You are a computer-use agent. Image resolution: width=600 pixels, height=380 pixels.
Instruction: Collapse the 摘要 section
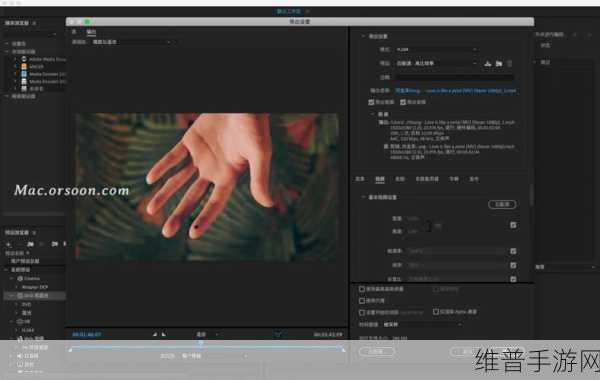tap(372, 114)
